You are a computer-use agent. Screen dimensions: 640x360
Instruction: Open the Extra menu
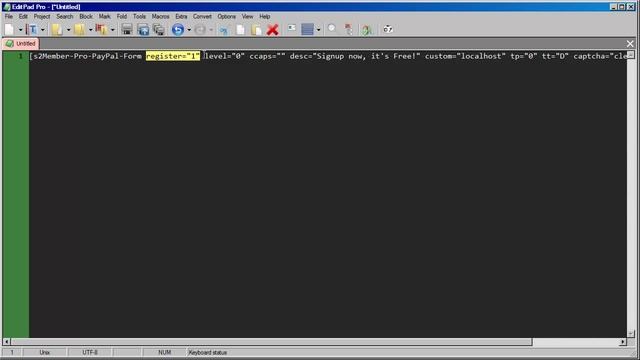click(181, 17)
